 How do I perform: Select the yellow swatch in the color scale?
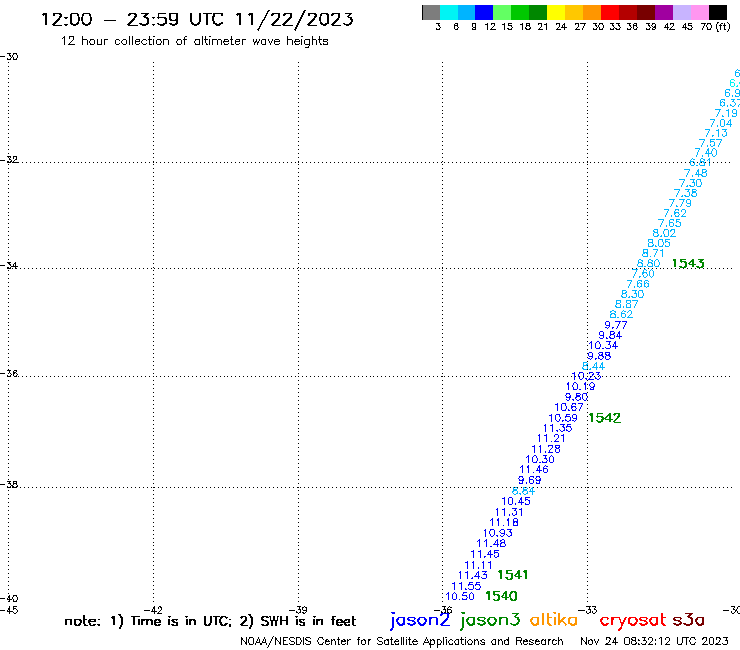556,12
